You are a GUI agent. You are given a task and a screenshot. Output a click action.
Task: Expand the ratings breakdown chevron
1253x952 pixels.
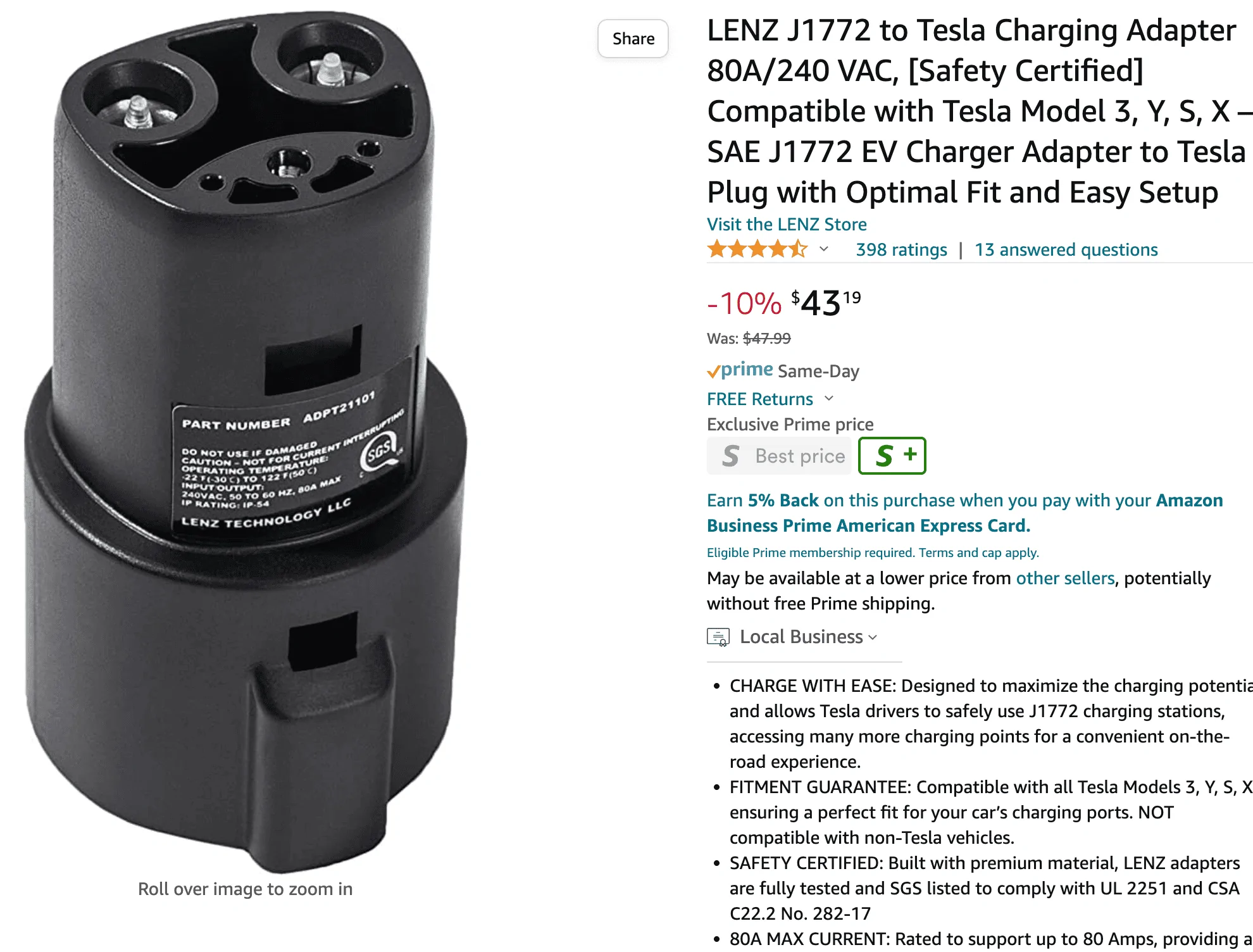(823, 249)
